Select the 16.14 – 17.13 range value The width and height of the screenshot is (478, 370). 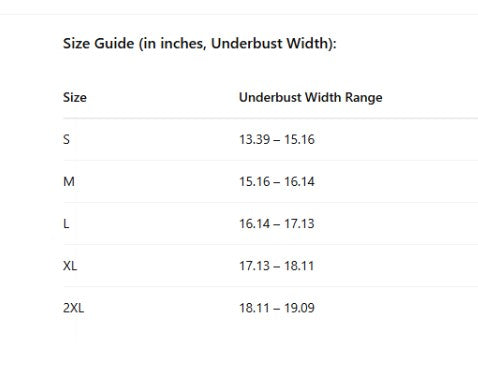pyautogui.click(x=277, y=224)
